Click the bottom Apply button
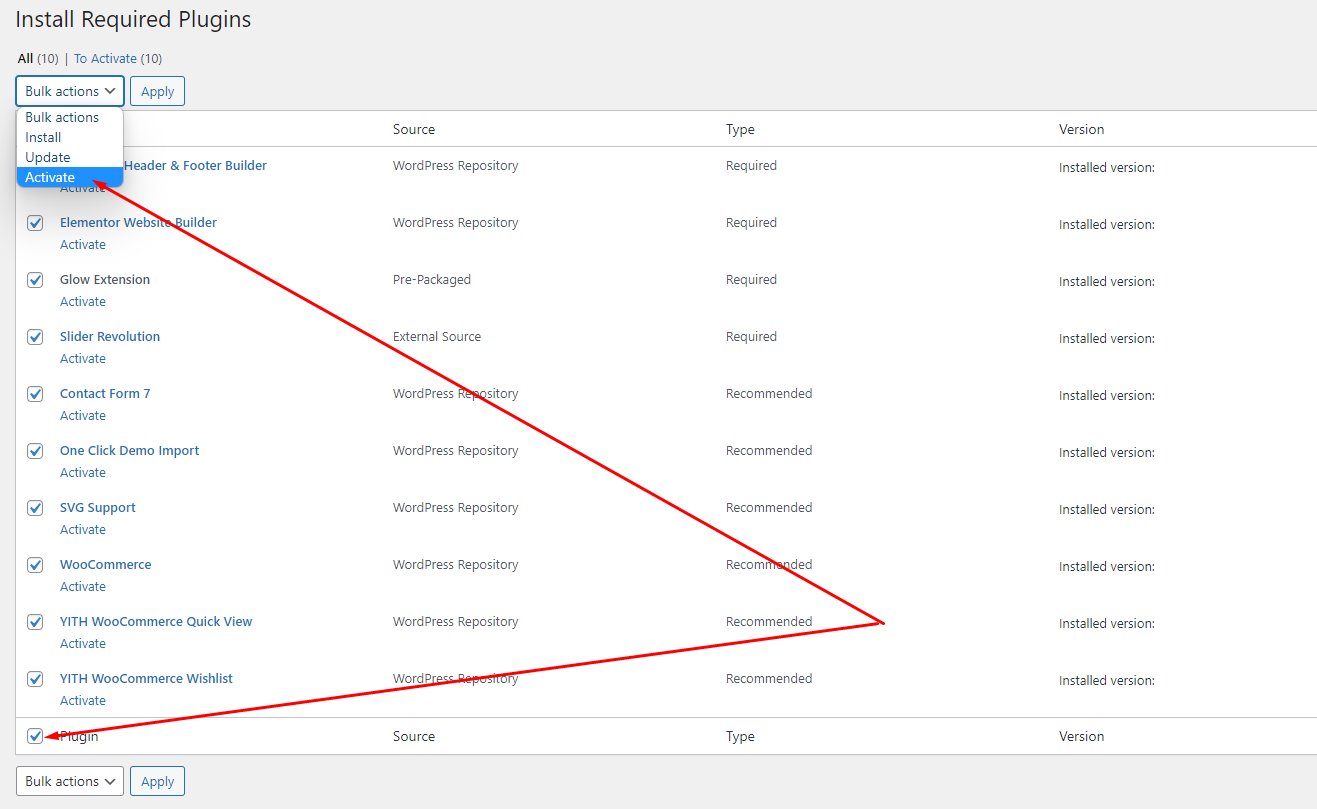Image resolution: width=1317 pixels, height=809 pixels. [x=157, y=781]
